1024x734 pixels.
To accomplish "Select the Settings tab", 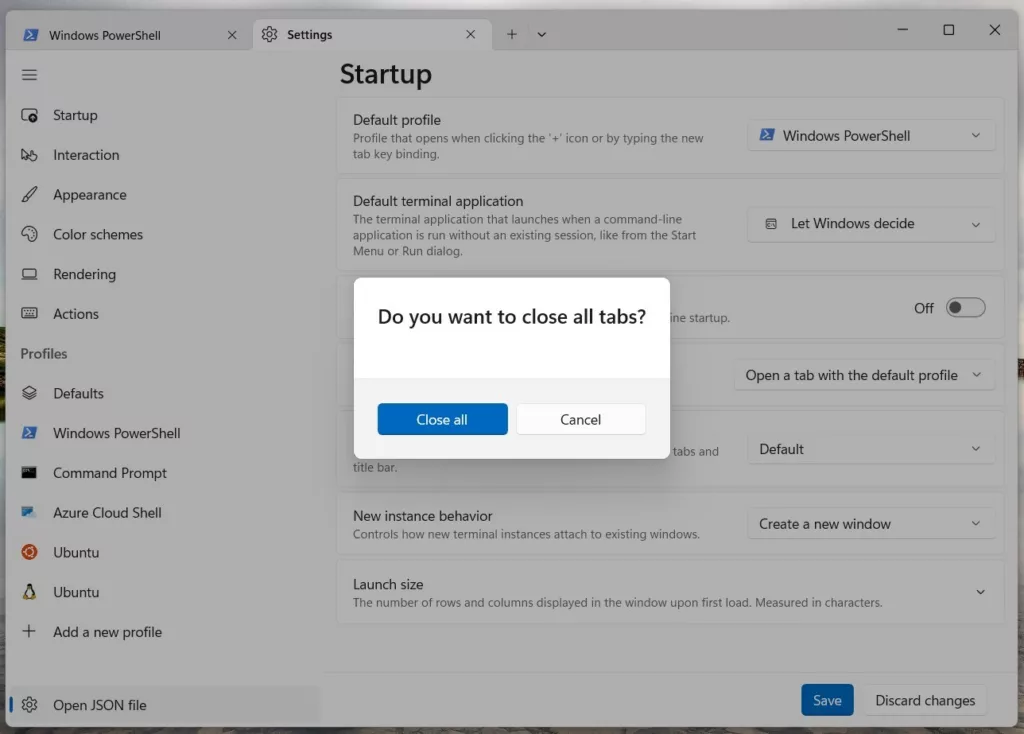I will click(372, 35).
